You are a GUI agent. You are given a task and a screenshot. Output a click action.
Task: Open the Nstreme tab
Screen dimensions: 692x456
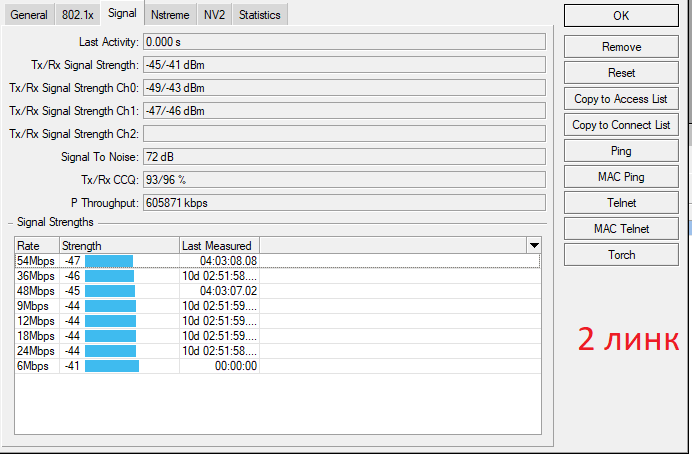pyautogui.click(x=170, y=14)
